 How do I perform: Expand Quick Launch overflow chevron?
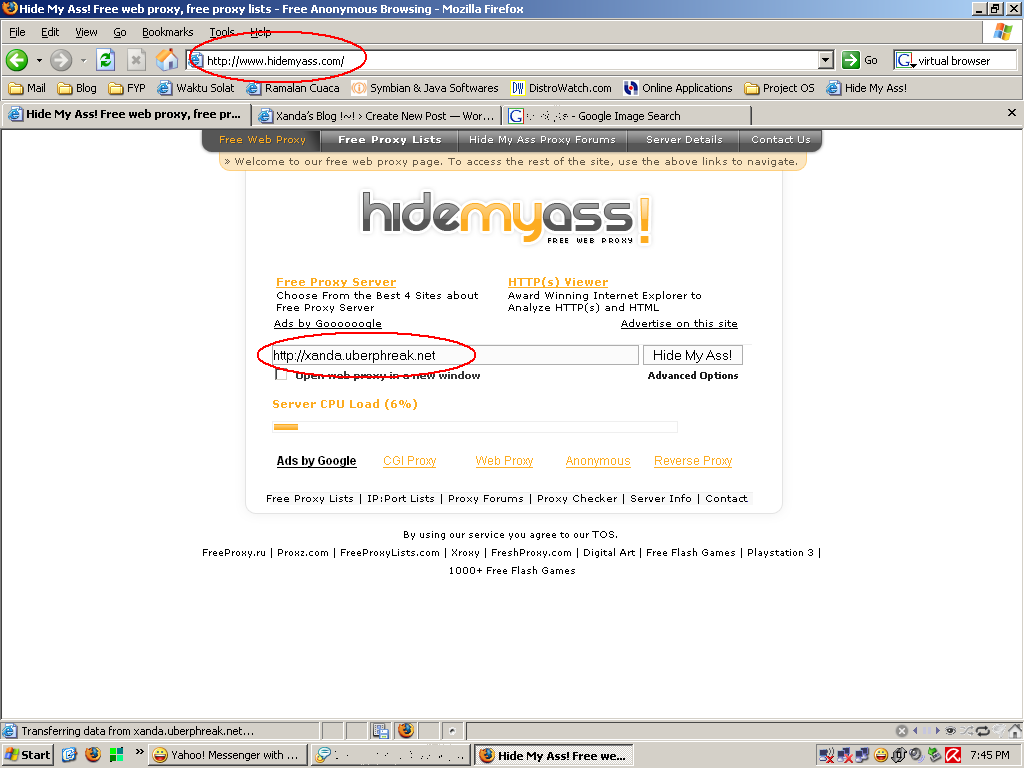(139, 752)
